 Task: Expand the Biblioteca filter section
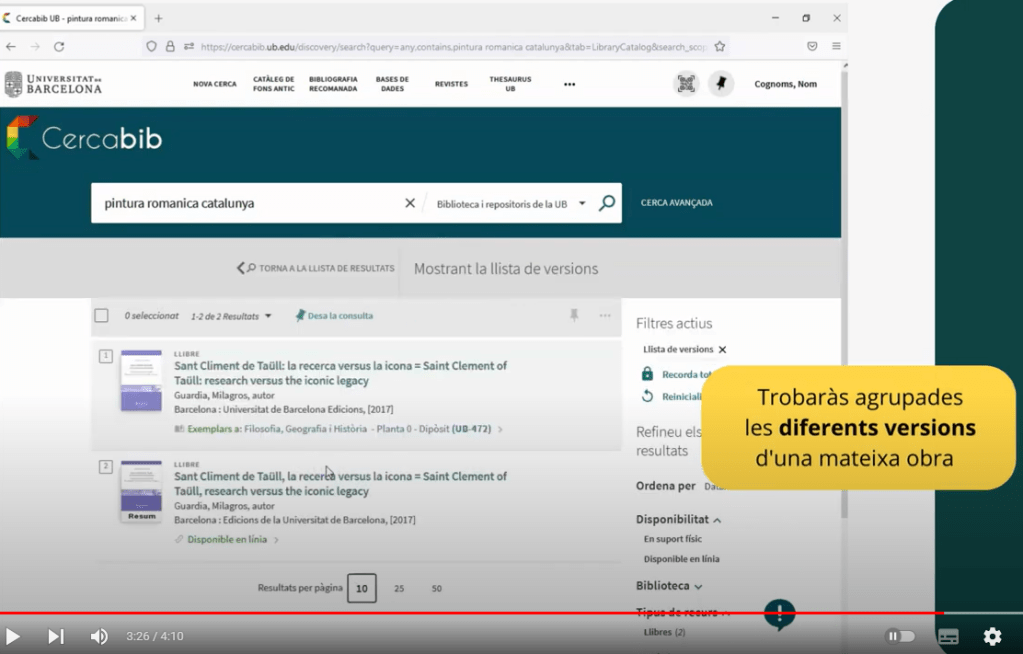pyautogui.click(x=669, y=586)
